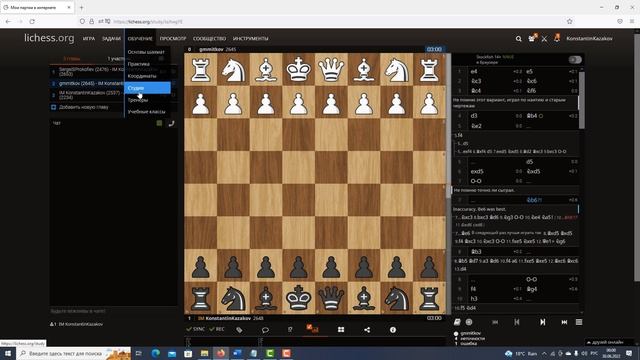Image resolution: width=640 pixels, height=360 pixels.
Task: Open the lichess search magnifier icon
Action: click(x=518, y=39)
